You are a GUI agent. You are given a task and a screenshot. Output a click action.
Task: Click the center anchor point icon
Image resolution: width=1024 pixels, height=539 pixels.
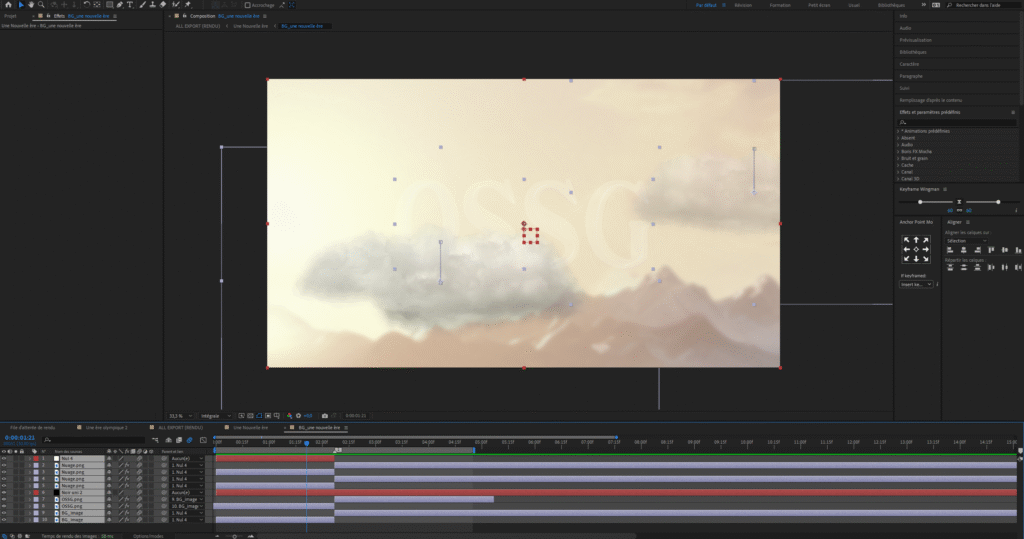tap(916, 249)
